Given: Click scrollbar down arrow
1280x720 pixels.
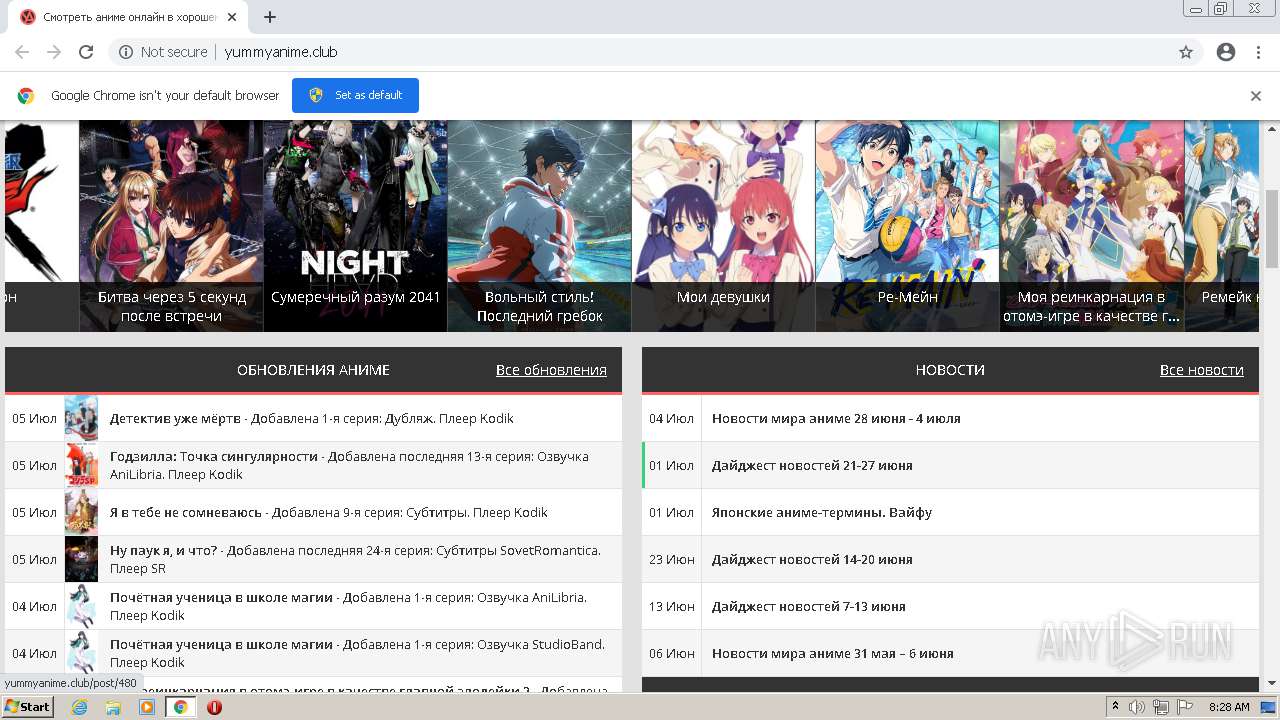Looking at the screenshot, I should pyautogui.click(x=1272, y=683).
